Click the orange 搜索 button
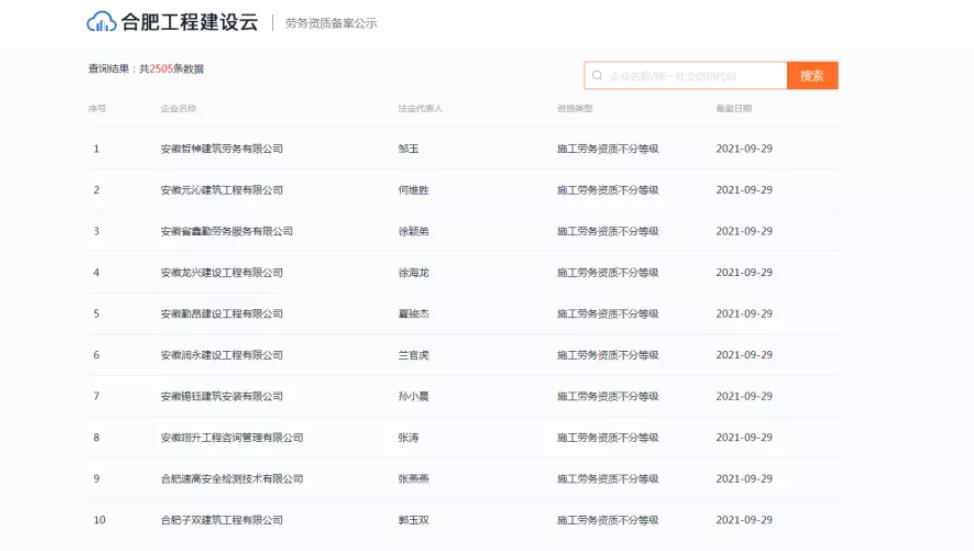974x551 pixels. click(812, 76)
